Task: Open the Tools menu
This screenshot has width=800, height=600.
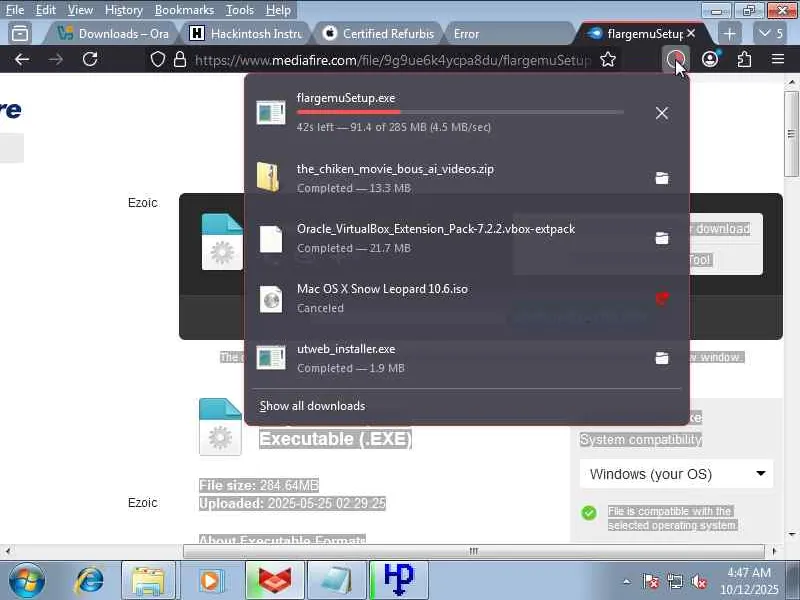Action: point(240,10)
